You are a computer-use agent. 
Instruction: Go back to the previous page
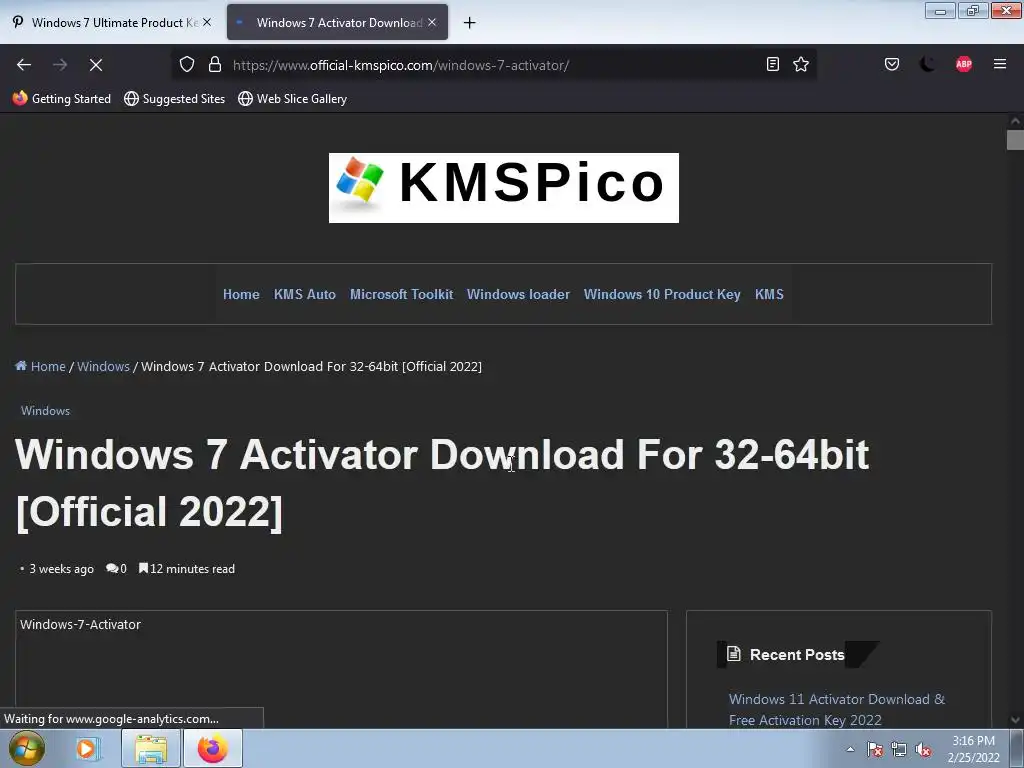tap(24, 65)
